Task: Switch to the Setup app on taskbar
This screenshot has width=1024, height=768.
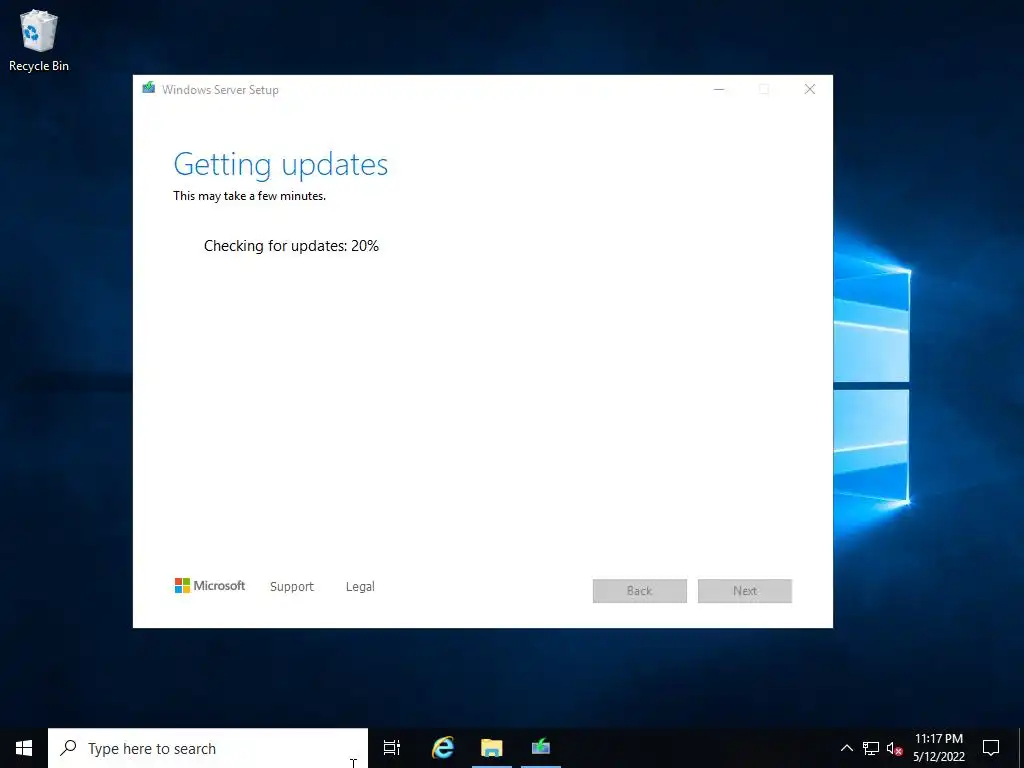Action: coord(541,748)
